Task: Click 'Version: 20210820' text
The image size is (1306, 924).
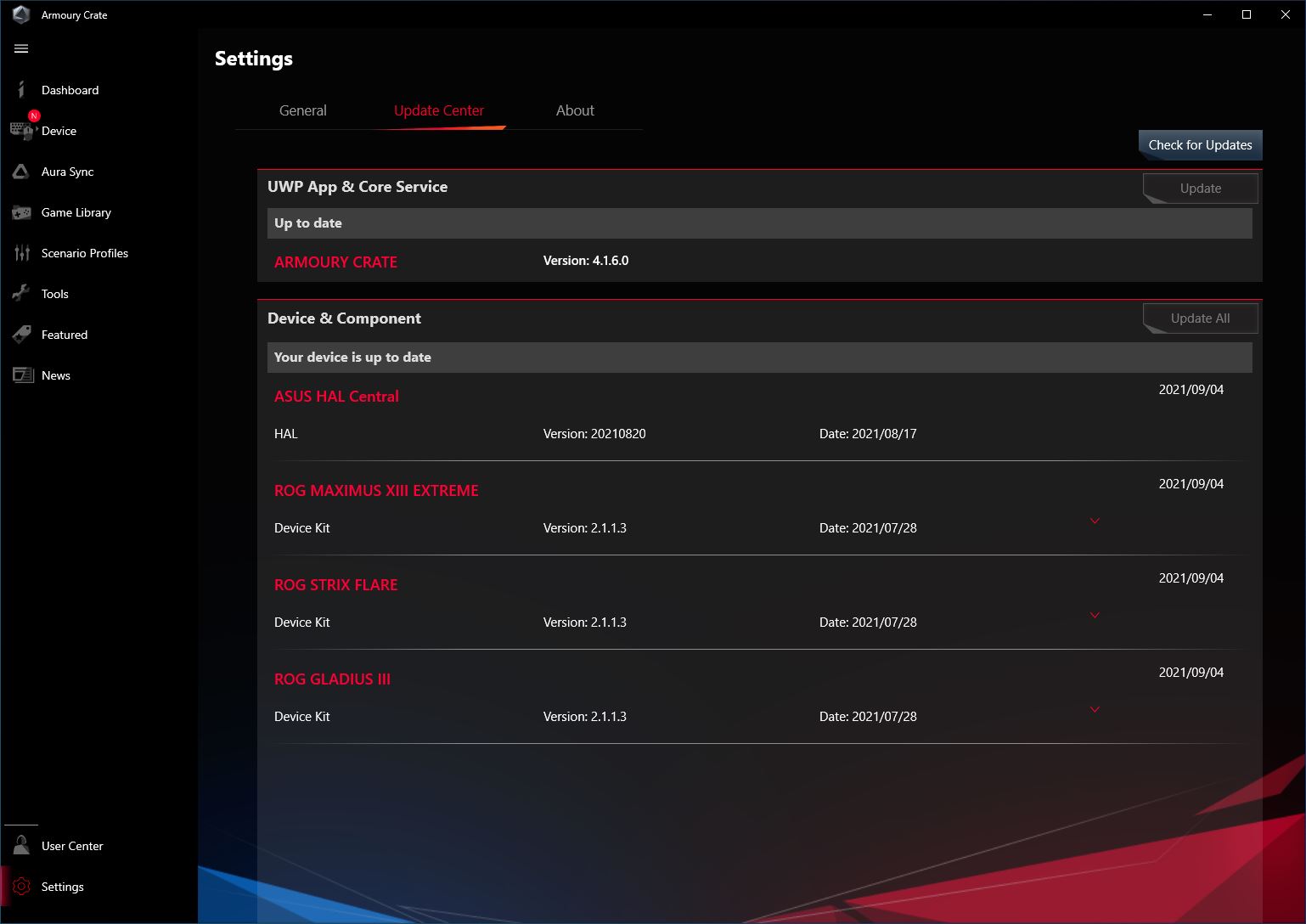Action: [594, 434]
